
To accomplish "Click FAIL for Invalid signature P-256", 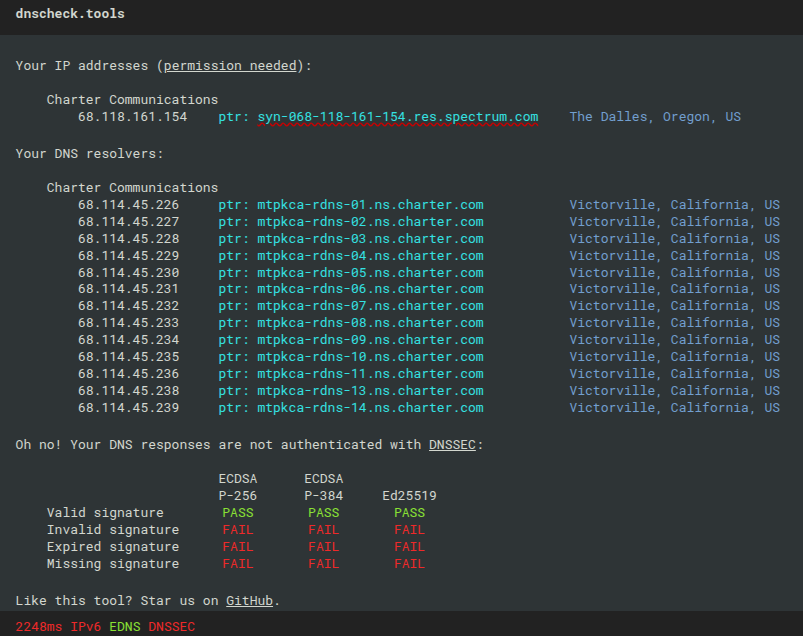I will 238,529.
